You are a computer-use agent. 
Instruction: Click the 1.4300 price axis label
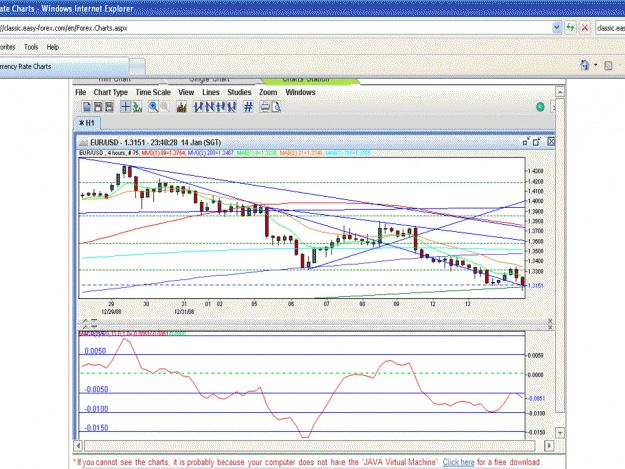pyautogui.click(x=535, y=171)
